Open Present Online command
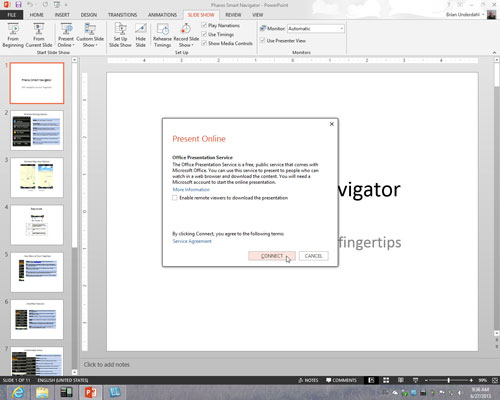Screen dimensions: 500x400 pyautogui.click(x=66, y=35)
